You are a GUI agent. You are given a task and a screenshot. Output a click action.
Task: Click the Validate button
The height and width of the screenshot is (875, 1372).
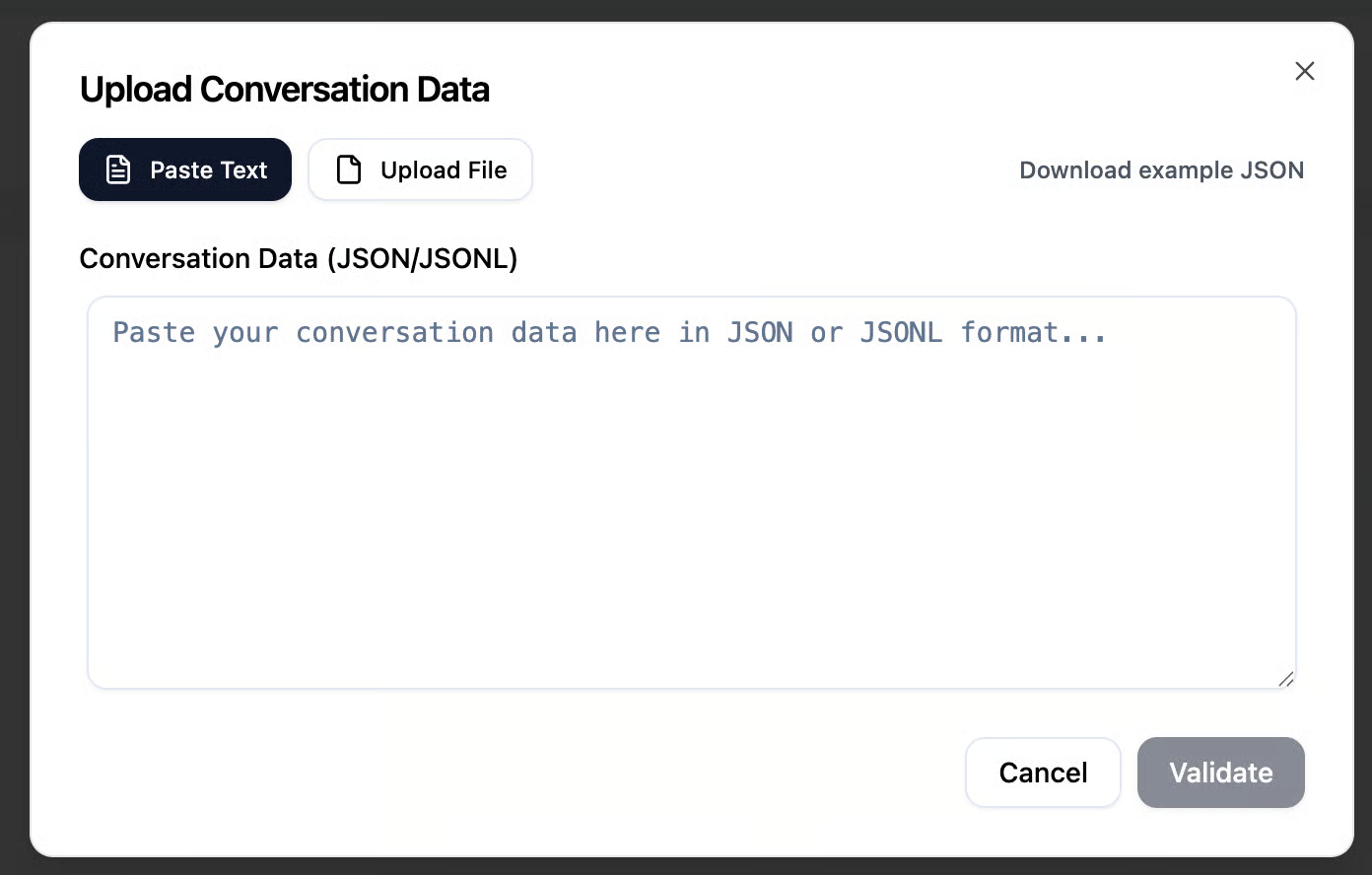(x=1220, y=773)
